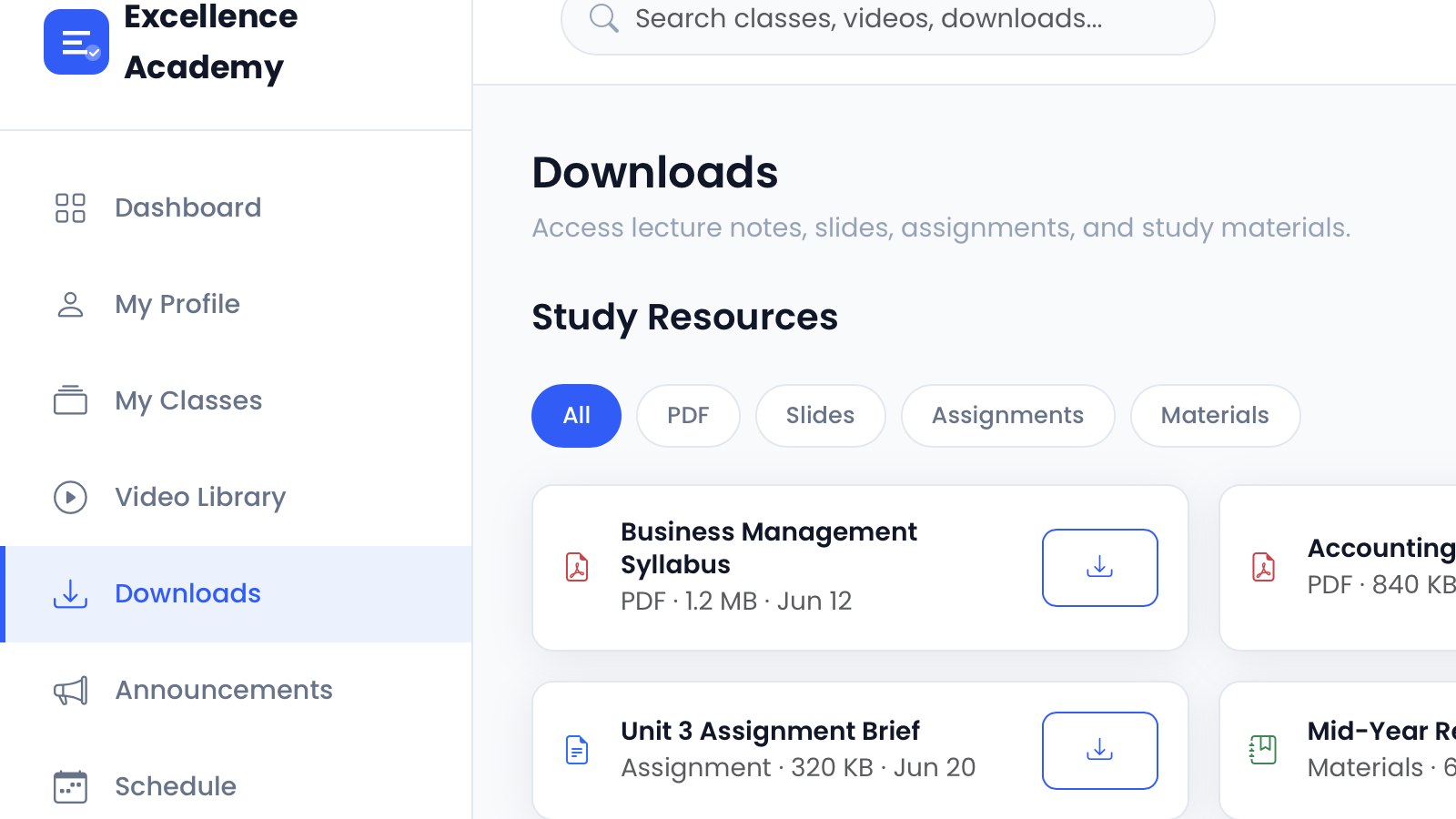
Task: Download the Business Management Syllabus
Action: [x=1099, y=568]
